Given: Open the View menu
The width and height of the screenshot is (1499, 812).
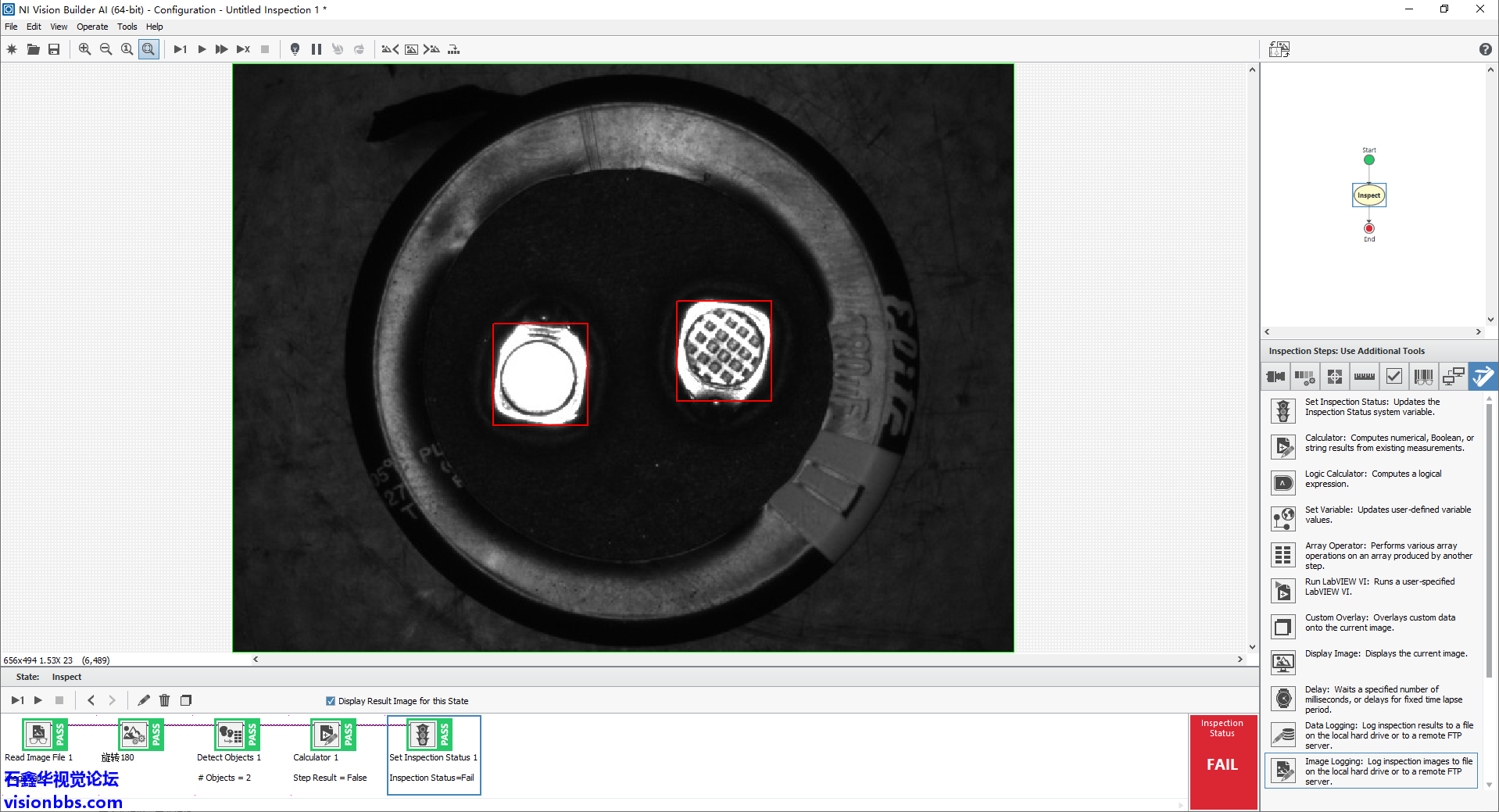Looking at the screenshot, I should [x=59, y=27].
